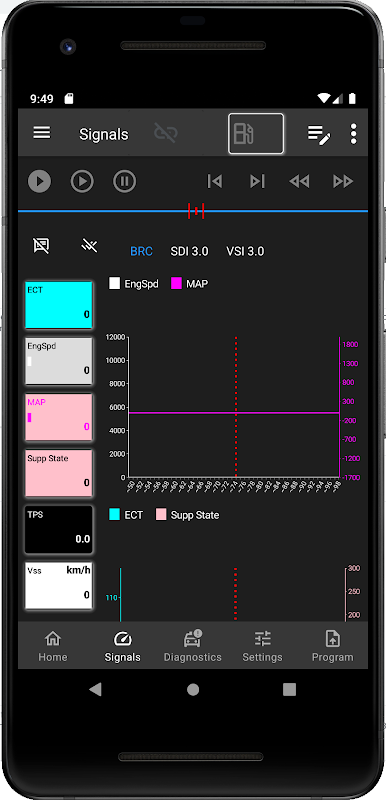Viewport: 386px width, 800px height.
Task: Open the edit list icon
Action: click(x=319, y=134)
